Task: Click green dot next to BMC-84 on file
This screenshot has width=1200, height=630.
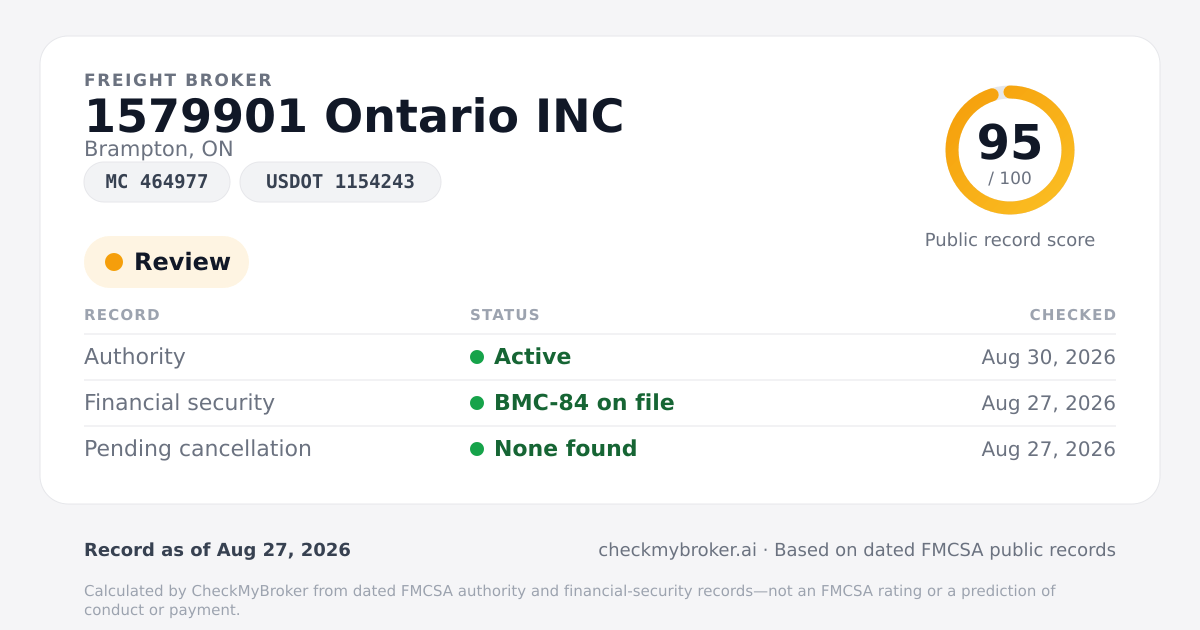Action: coord(477,403)
